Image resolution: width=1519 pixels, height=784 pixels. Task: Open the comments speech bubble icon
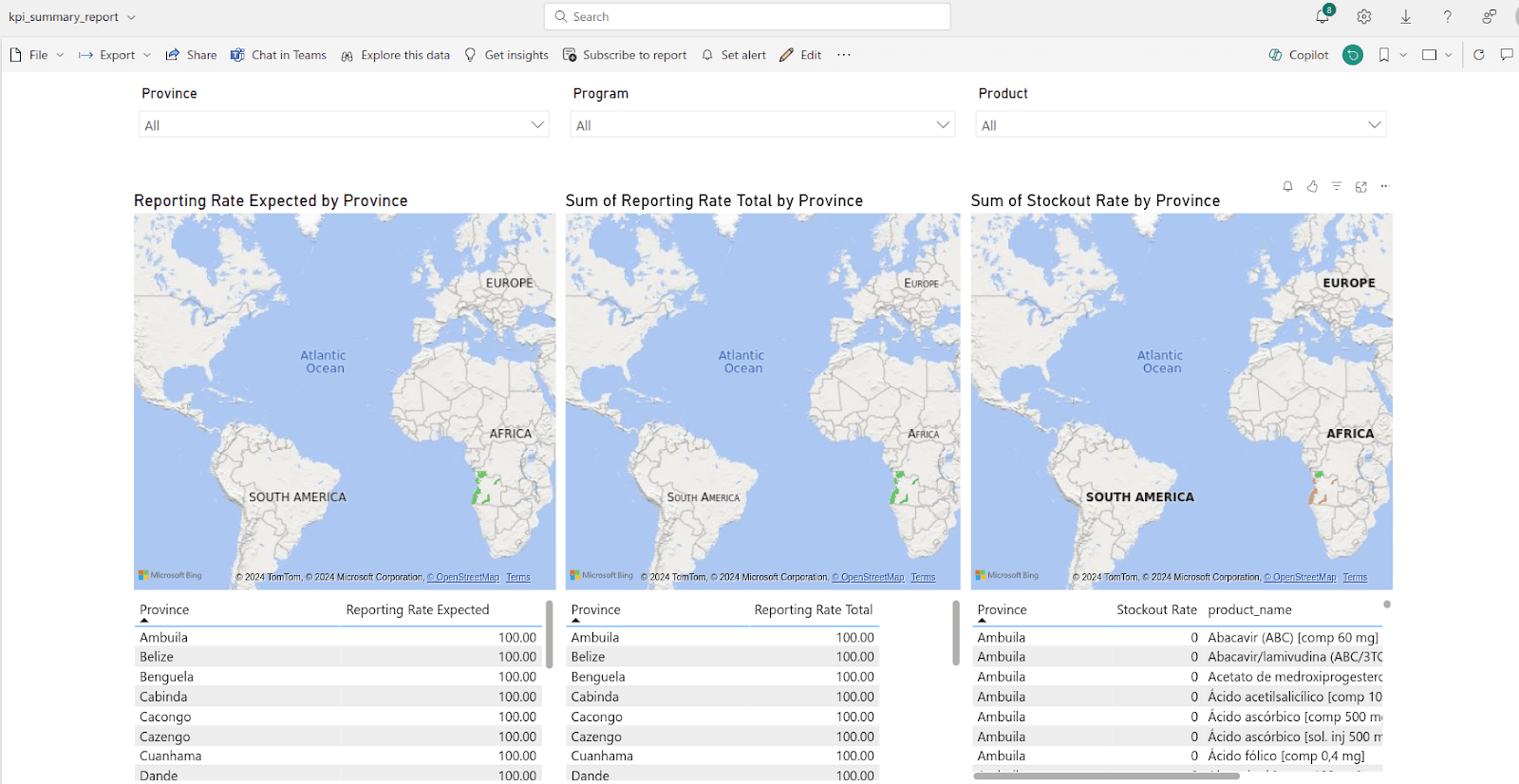(1507, 55)
